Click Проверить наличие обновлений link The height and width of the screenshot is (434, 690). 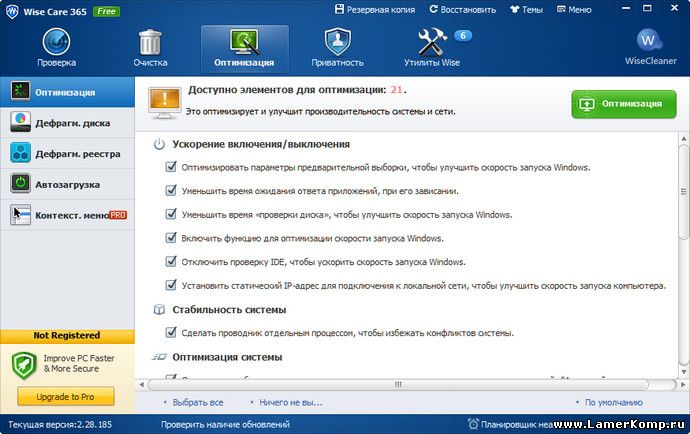[225, 424]
